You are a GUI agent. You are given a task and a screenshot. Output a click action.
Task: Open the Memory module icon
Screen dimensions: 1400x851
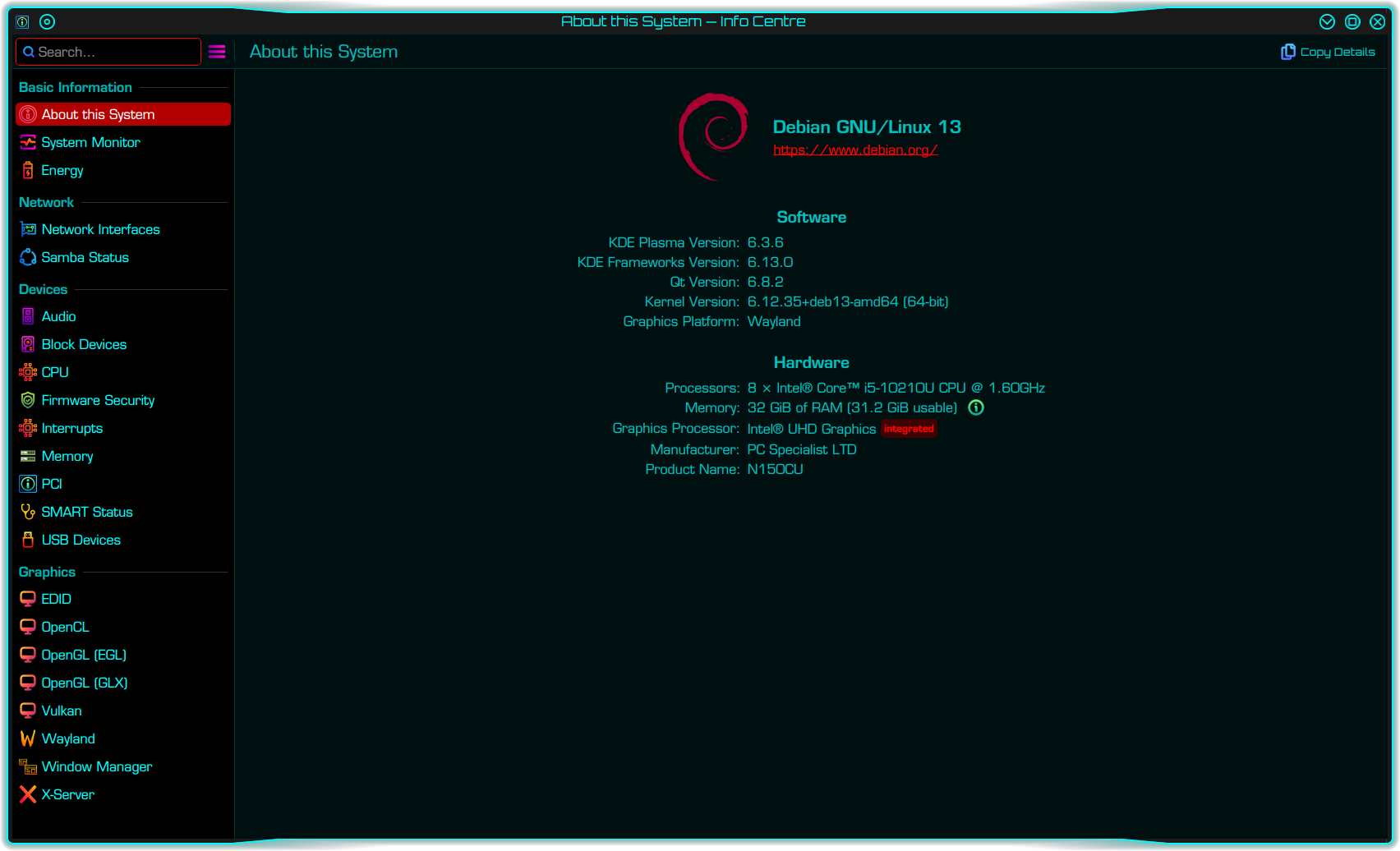pyautogui.click(x=28, y=456)
